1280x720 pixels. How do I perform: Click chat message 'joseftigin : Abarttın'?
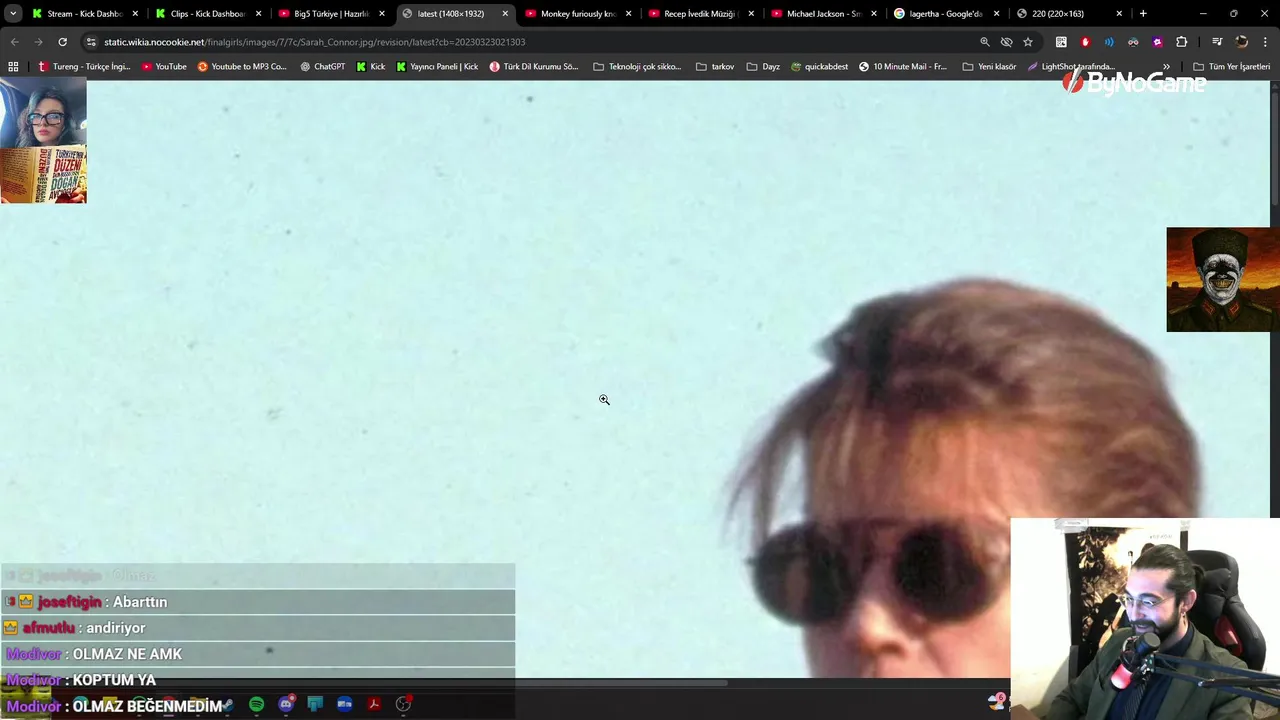[258, 602]
